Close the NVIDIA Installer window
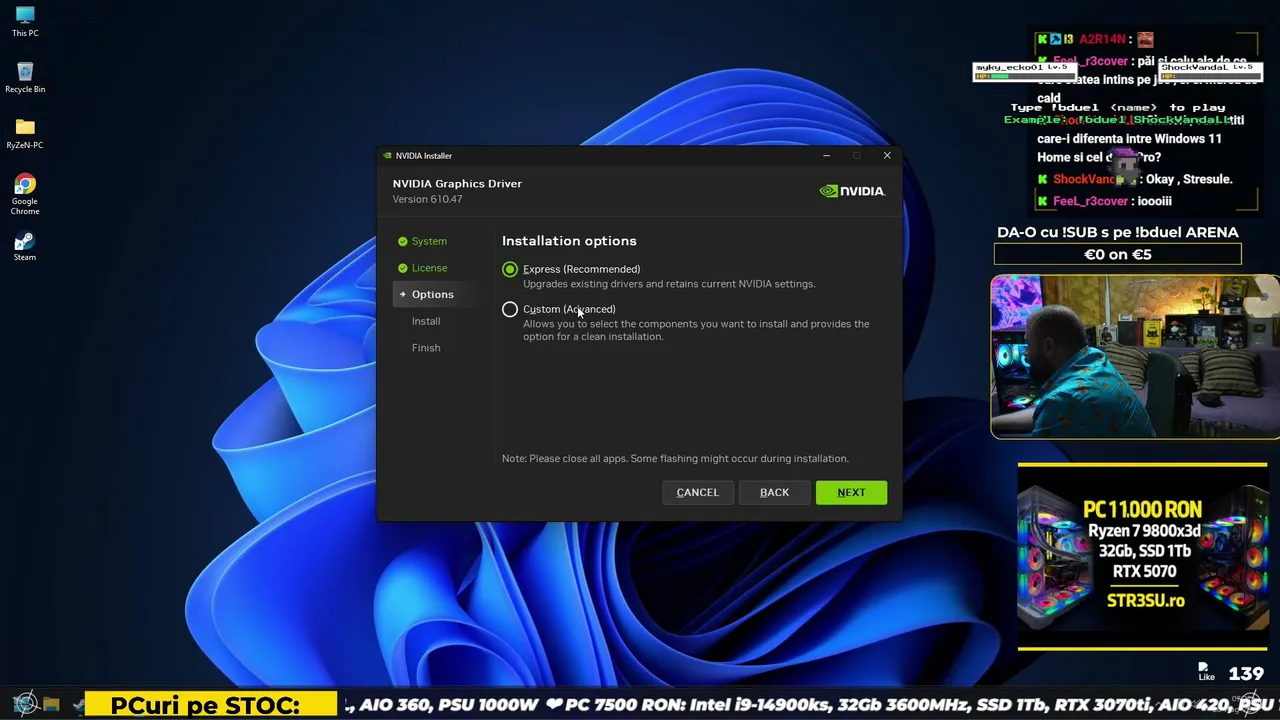 [x=887, y=156]
